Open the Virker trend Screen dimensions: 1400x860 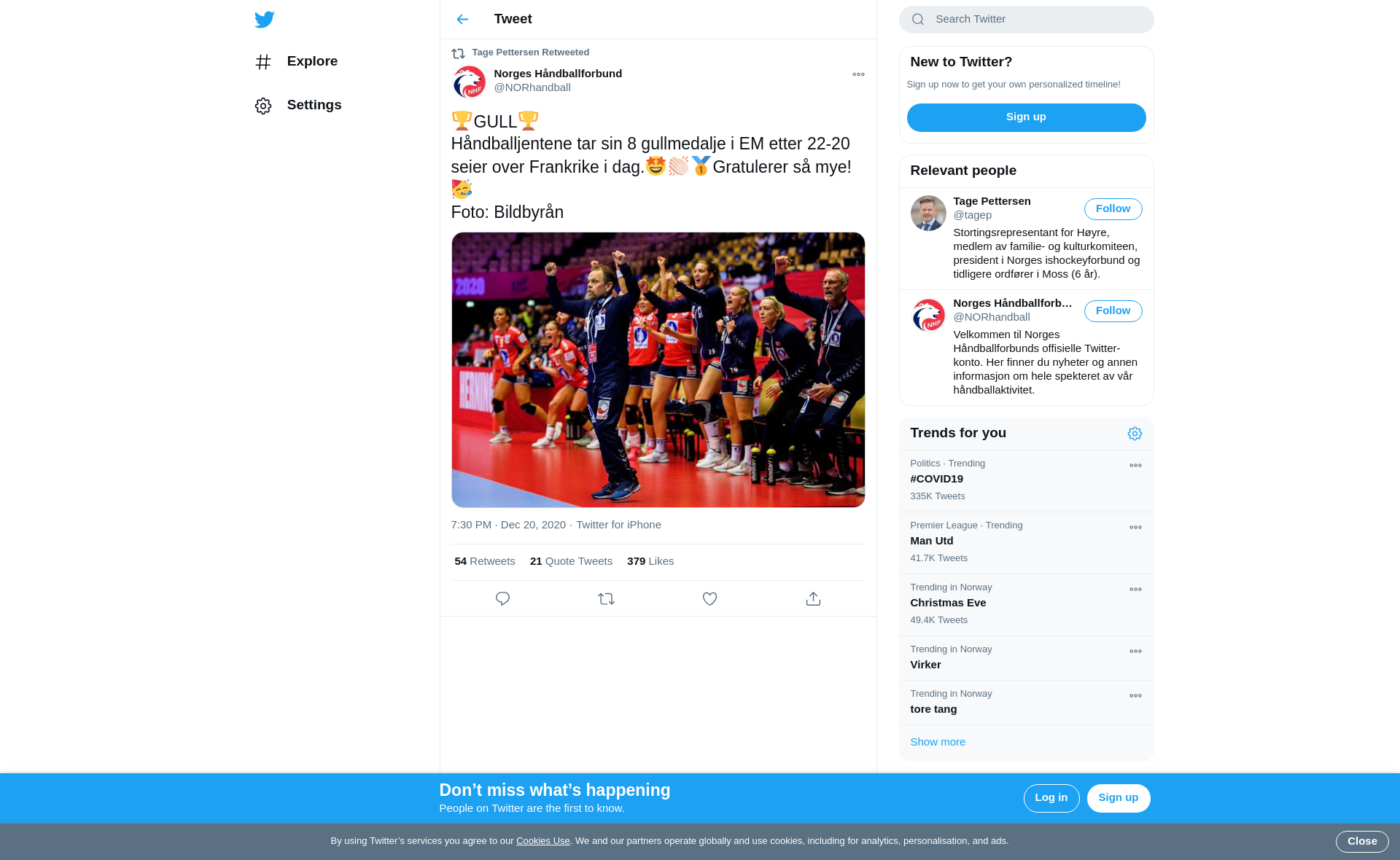click(x=1026, y=658)
